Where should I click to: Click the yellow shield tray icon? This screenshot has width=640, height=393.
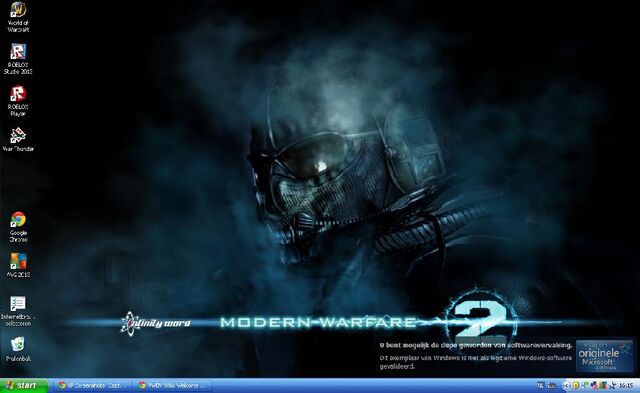pyautogui.click(x=576, y=385)
